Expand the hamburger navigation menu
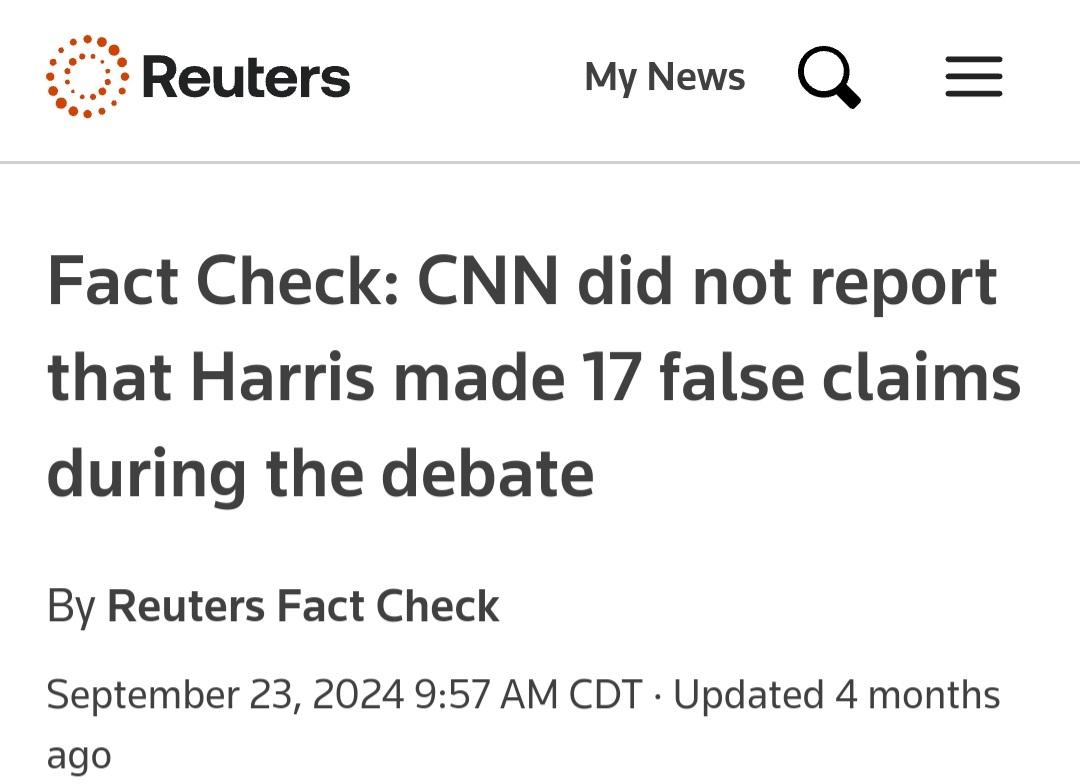 973,76
